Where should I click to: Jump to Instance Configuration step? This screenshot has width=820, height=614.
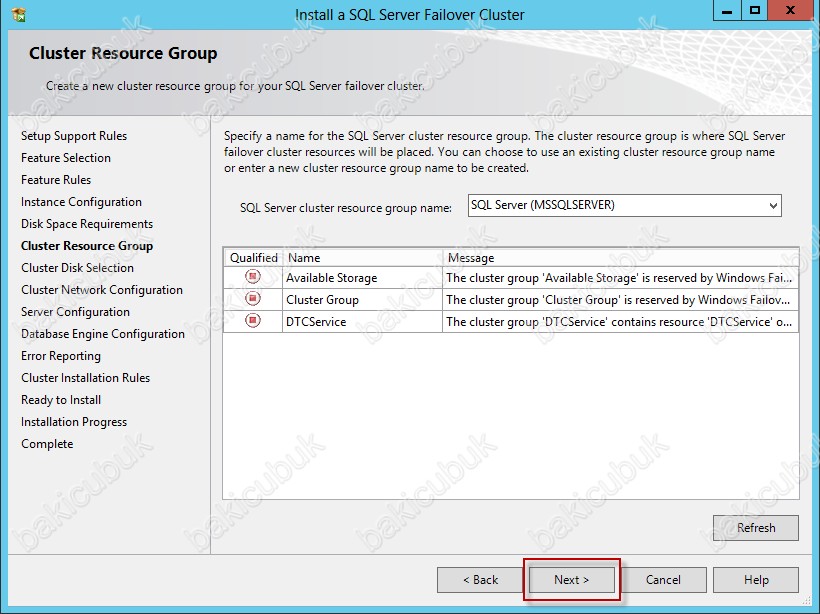click(x=81, y=202)
